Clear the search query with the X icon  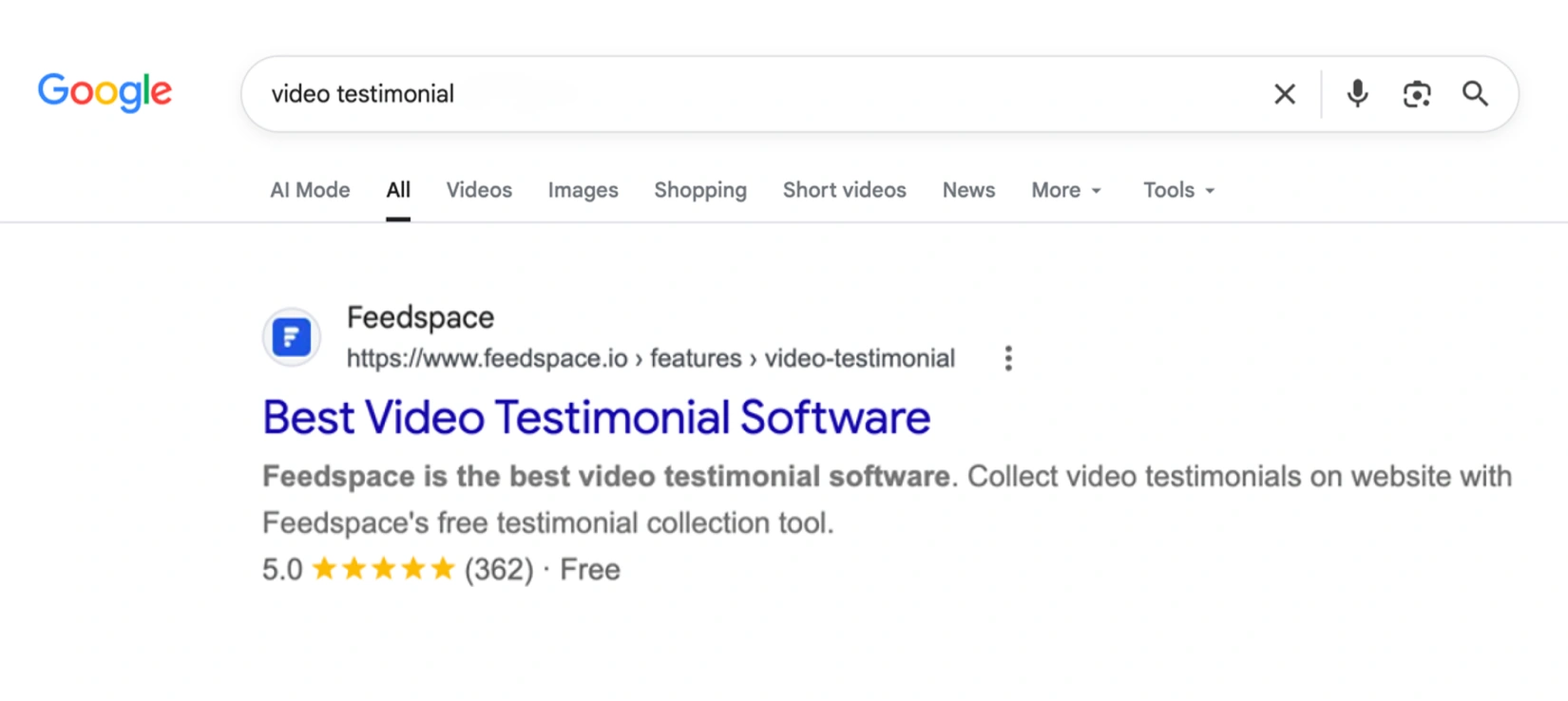(1285, 94)
